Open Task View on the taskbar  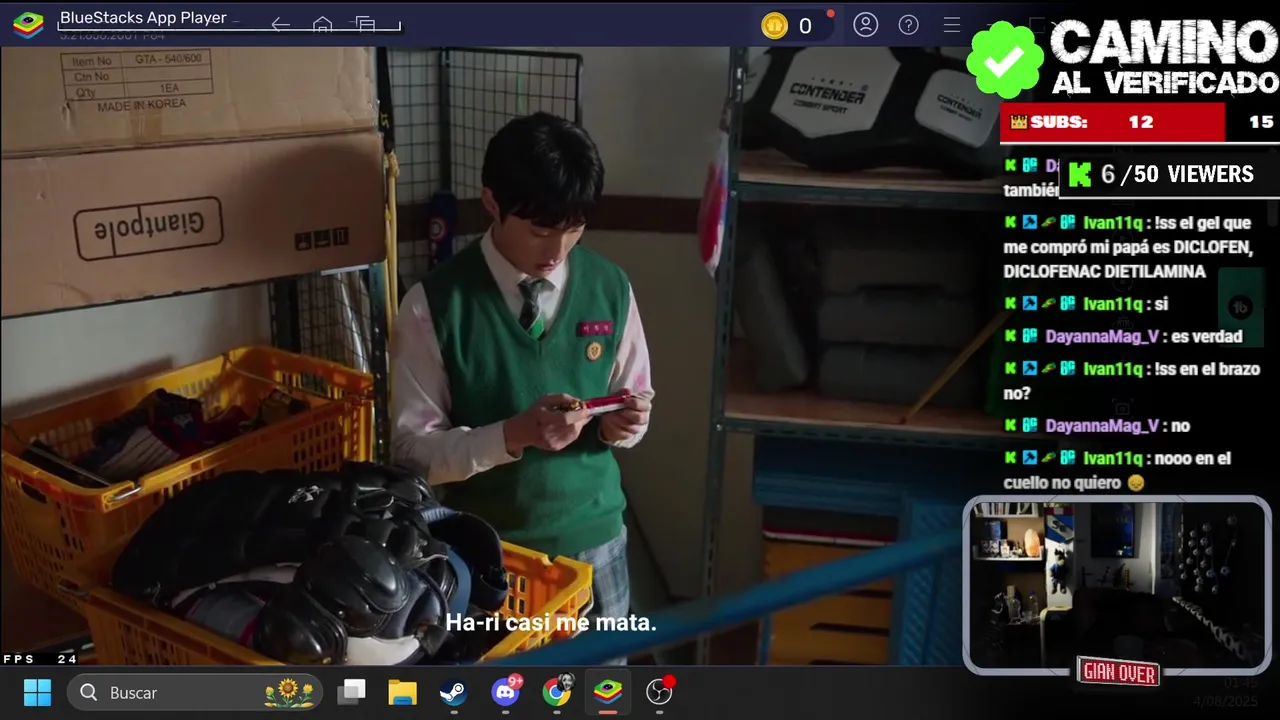coord(351,692)
